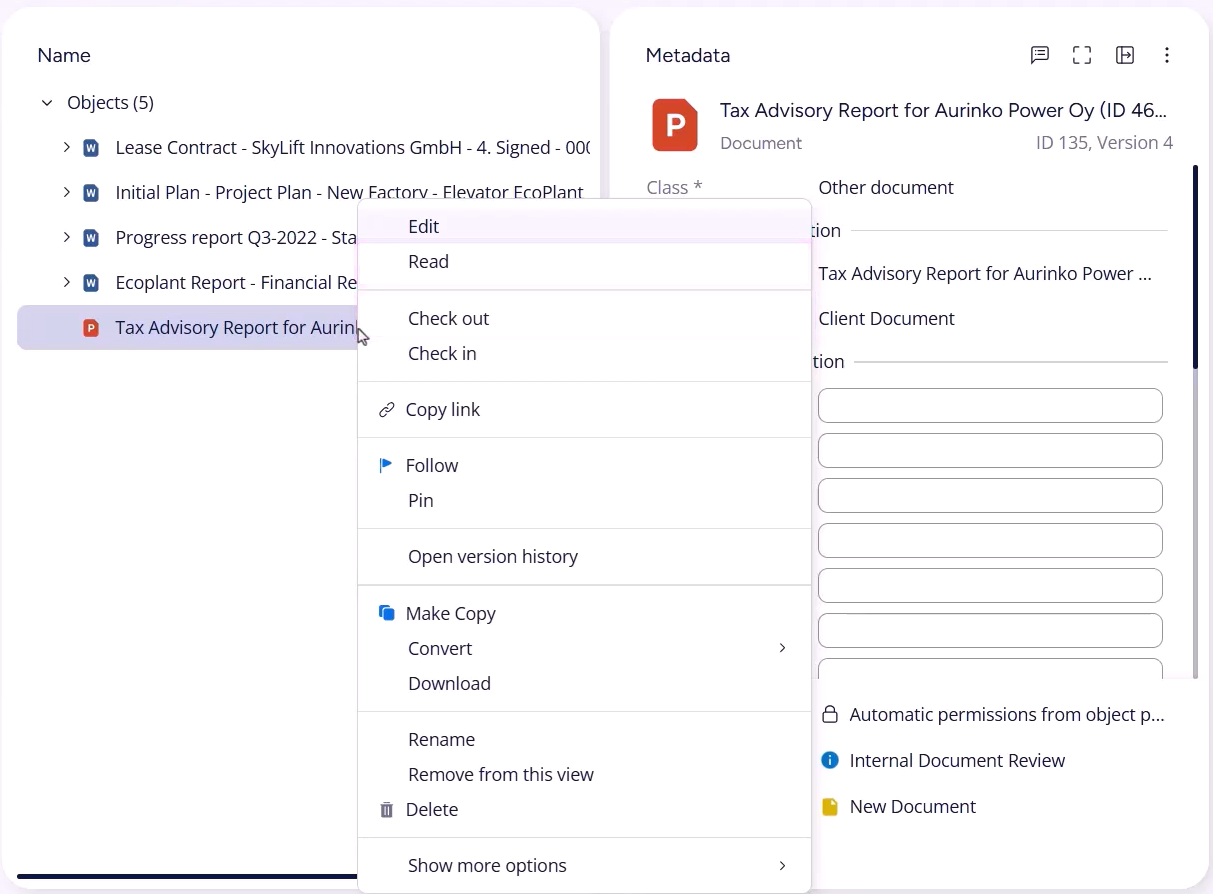Open the comments icon in Metadata header

pyautogui.click(x=1040, y=55)
